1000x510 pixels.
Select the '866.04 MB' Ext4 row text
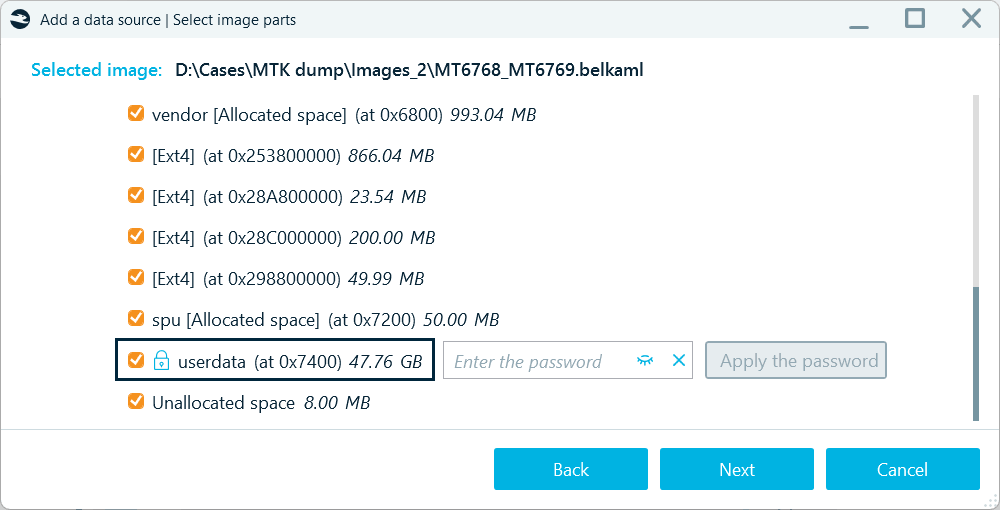pos(293,156)
